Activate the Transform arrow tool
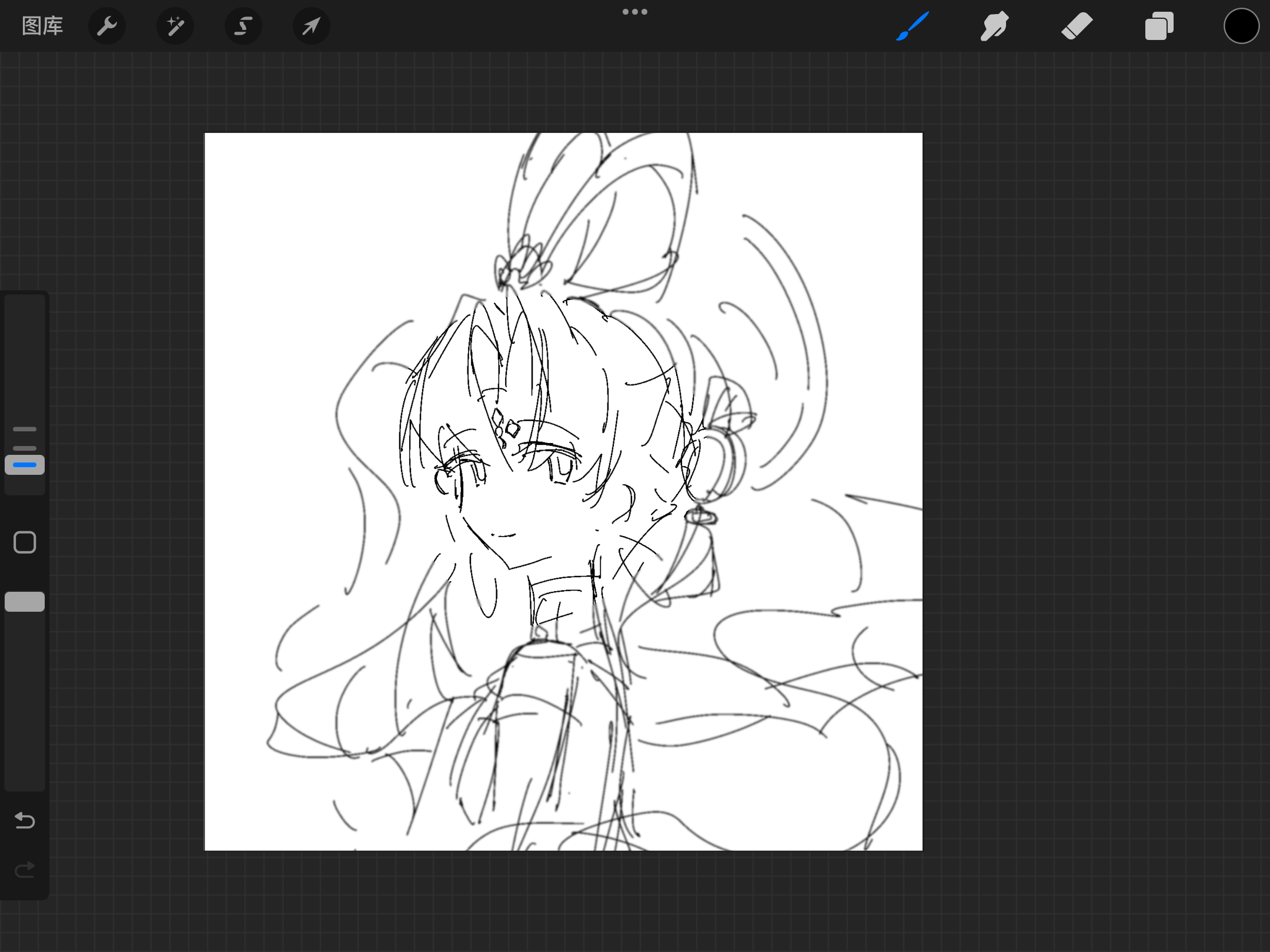Viewport: 1270px width, 952px height. [312, 26]
